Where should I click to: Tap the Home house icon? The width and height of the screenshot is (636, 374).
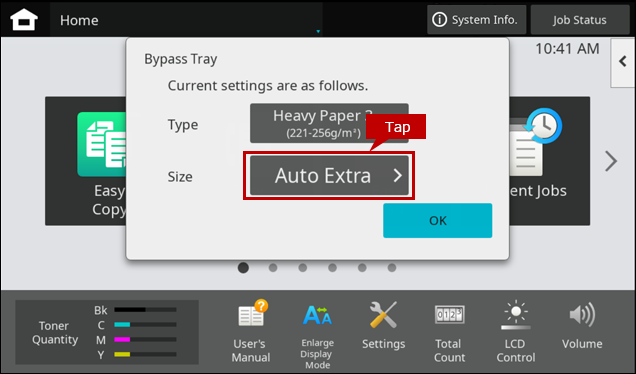click(24, 19)
